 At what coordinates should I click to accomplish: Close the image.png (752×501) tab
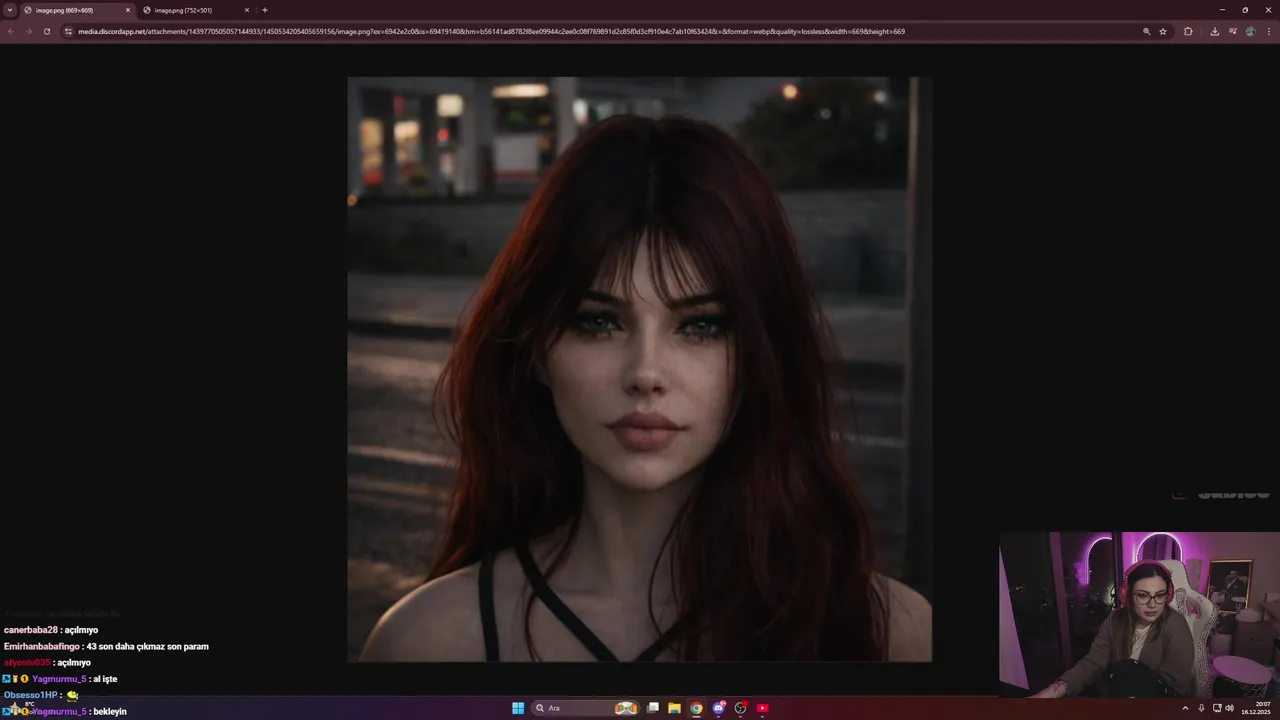[x=247, y=10]
